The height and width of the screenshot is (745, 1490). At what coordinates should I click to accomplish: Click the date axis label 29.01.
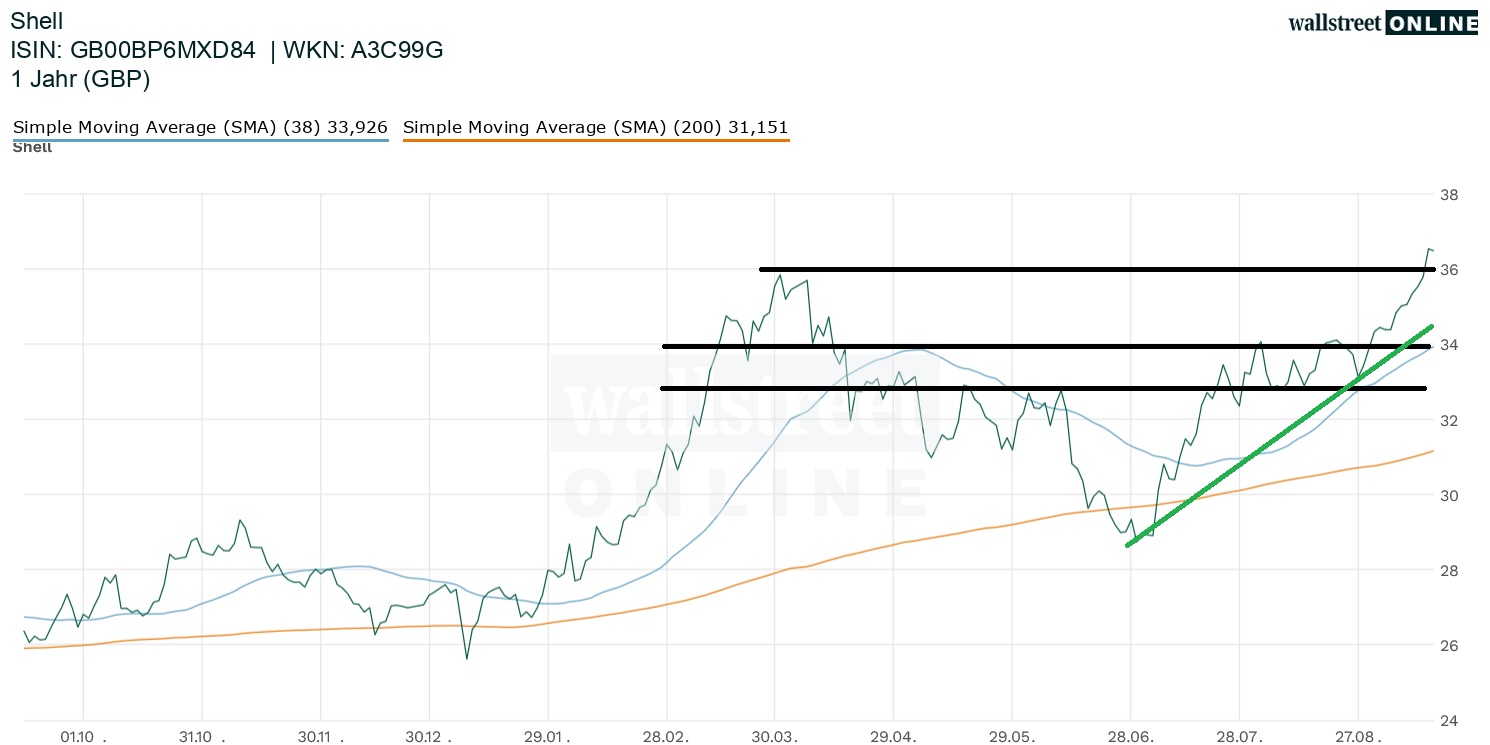[x=549, y=737]
